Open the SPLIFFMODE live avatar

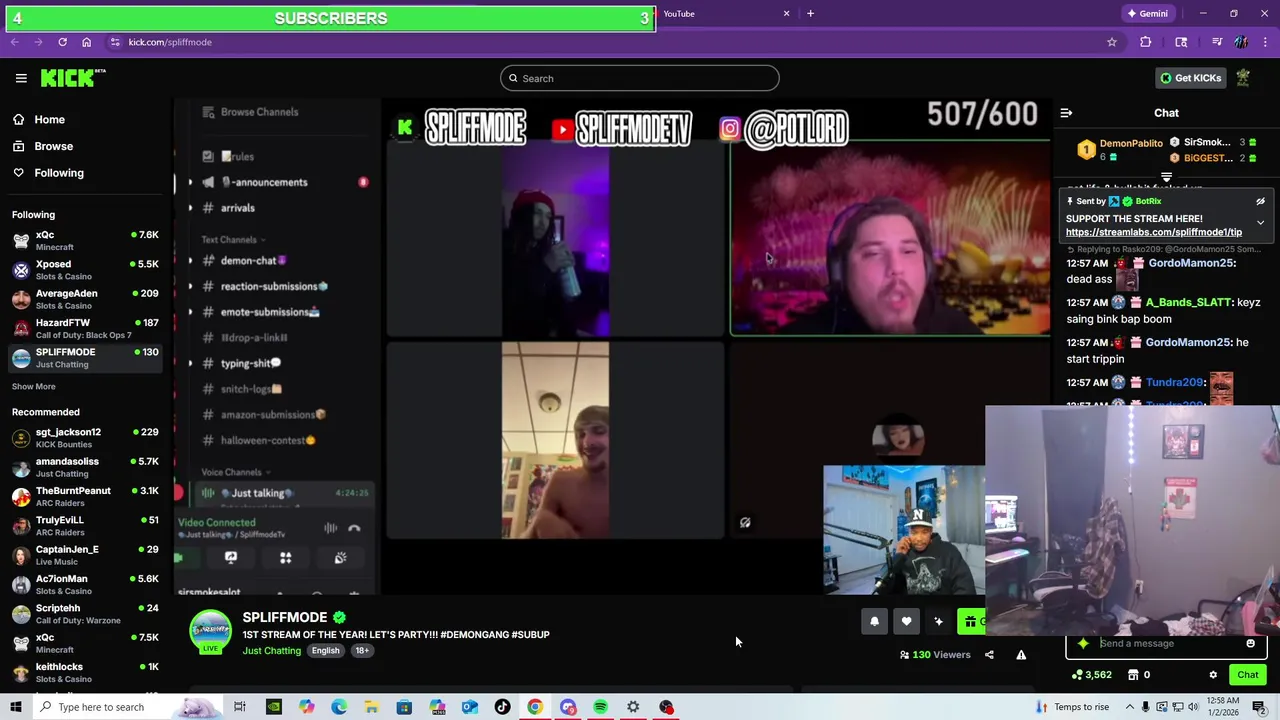pos(210,632)
